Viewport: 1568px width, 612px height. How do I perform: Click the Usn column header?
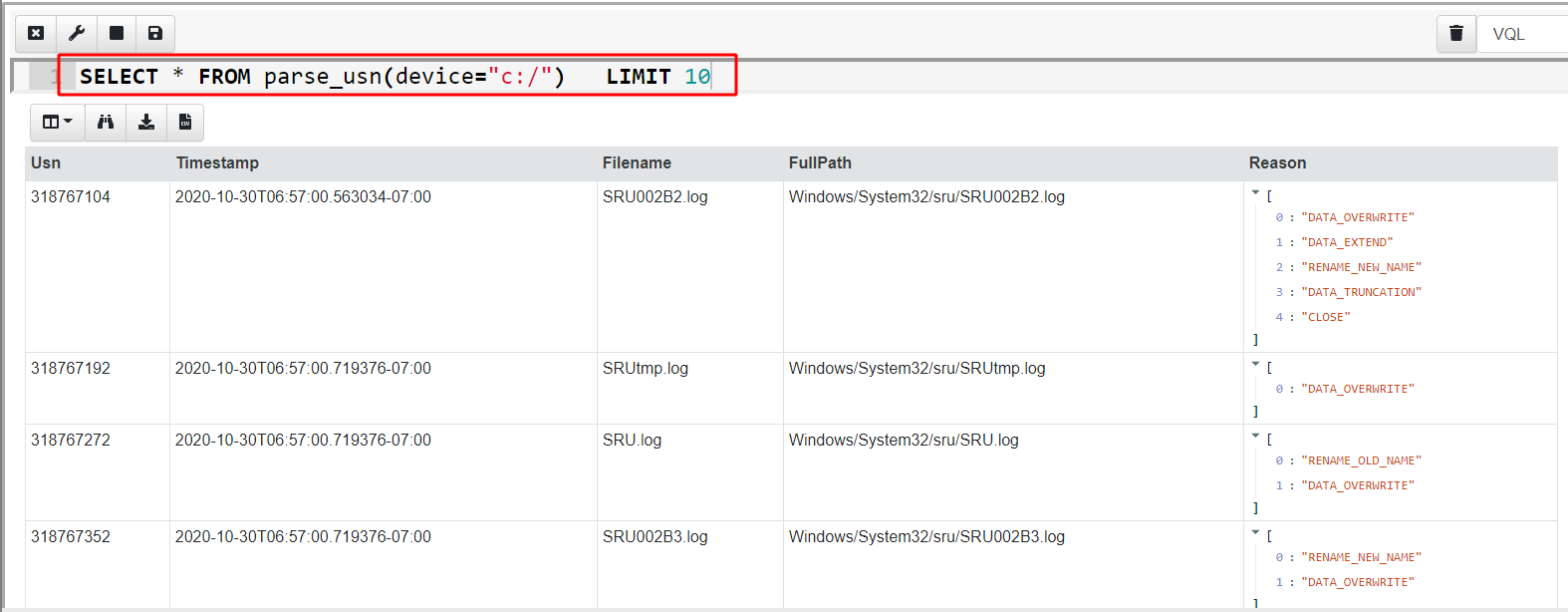click(x=46, y=163)
